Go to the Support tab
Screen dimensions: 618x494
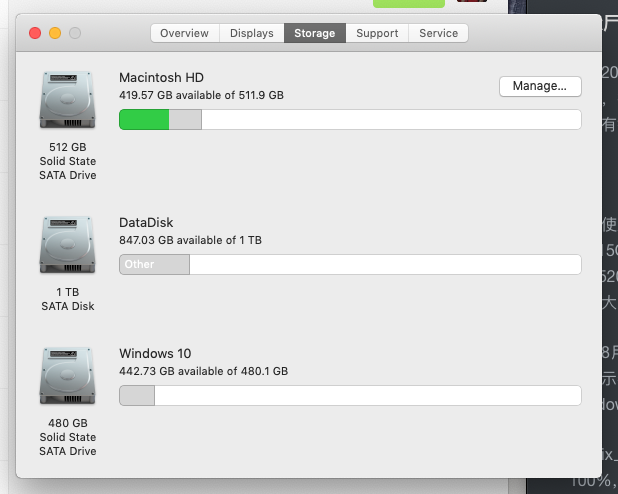pos(377,33)
